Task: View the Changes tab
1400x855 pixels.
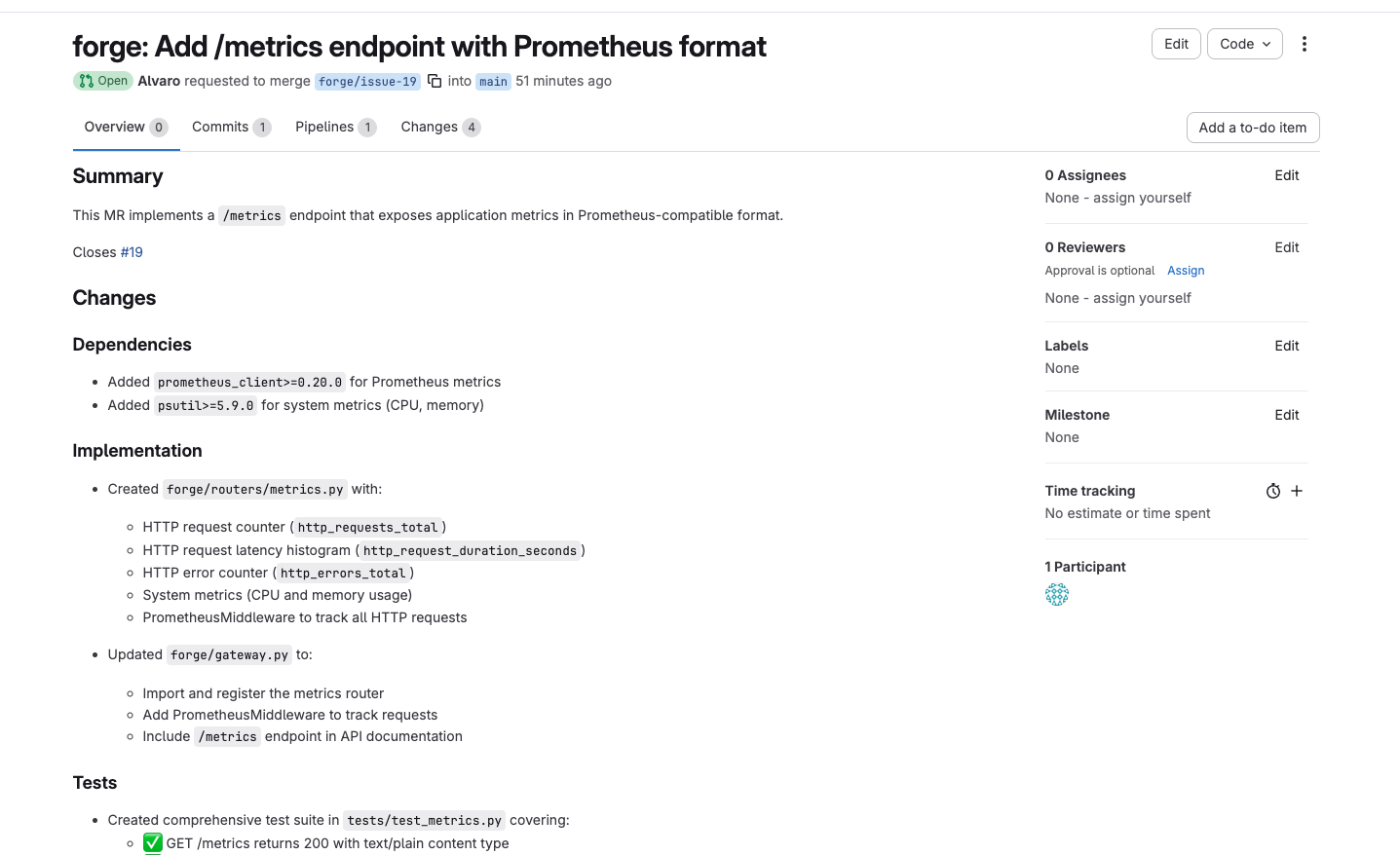Action: [x=440, y=127]
